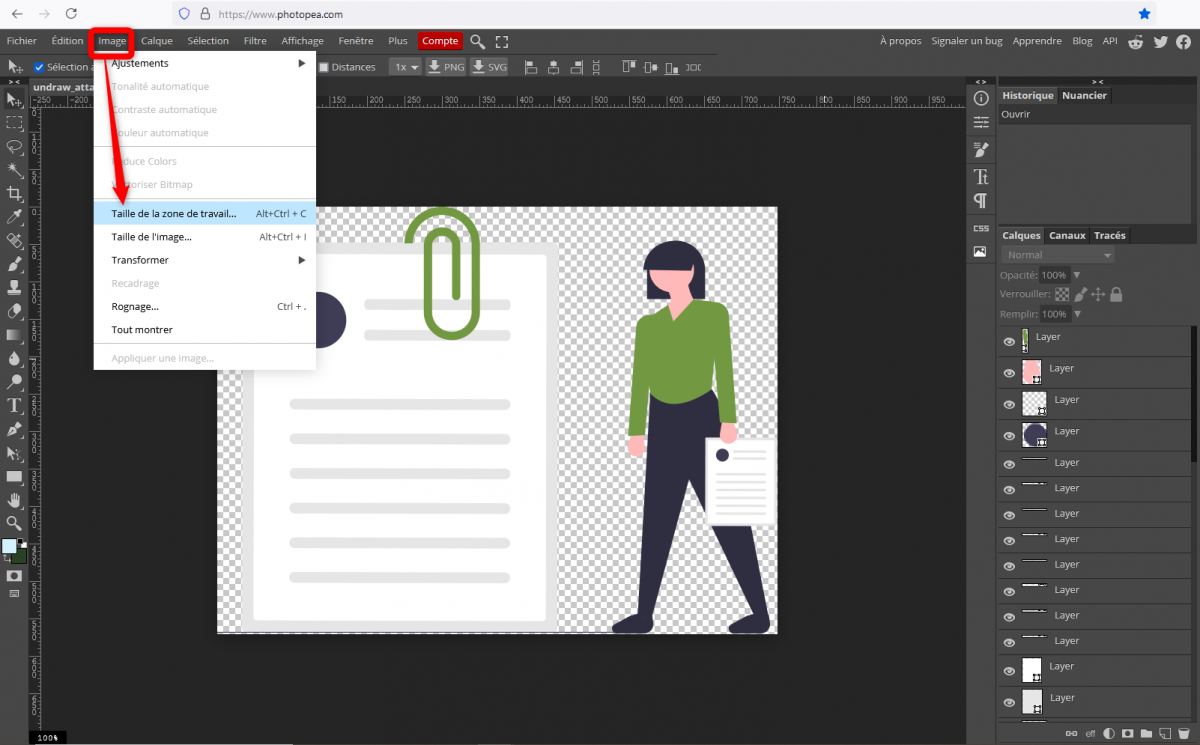Click the red Compte button
This screenshot has width=1200, height=745.
(x=440, y=41)
